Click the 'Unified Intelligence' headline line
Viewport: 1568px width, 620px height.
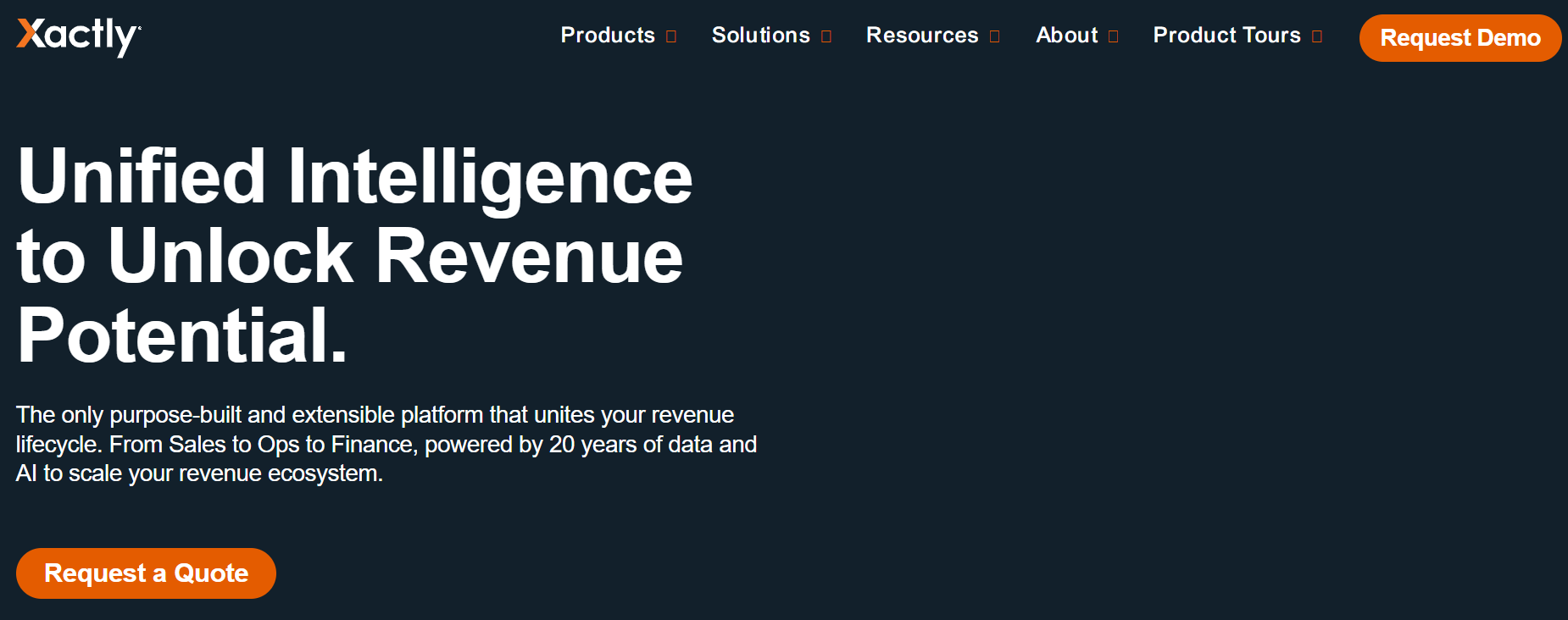point(354,176)
